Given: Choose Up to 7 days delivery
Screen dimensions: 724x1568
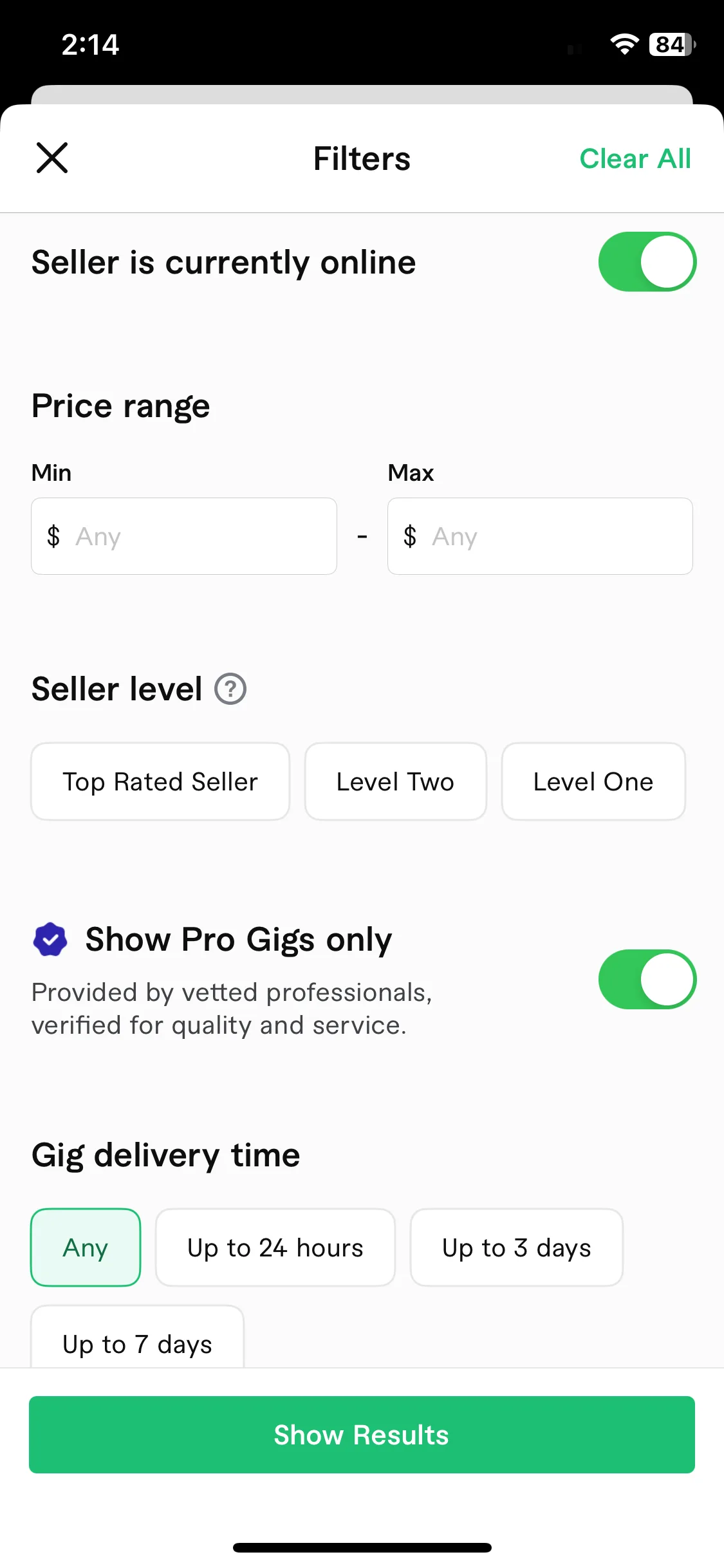Looking at the screenshot, I should 137,1338.
